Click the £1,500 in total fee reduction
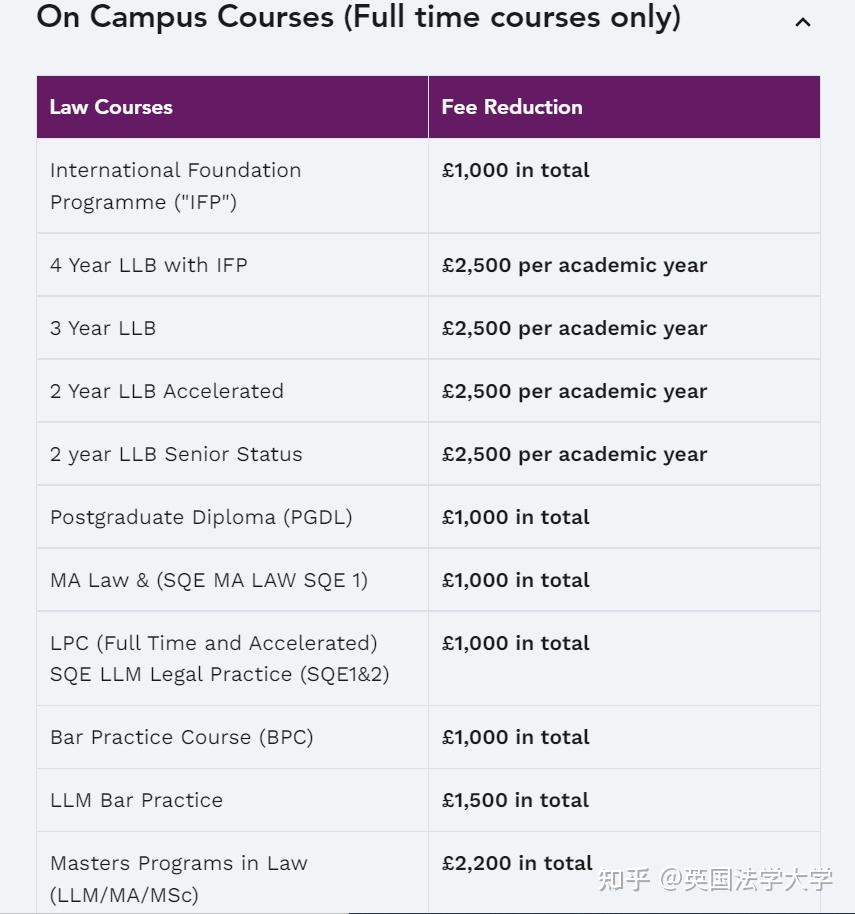 pyautogui.click(x=516, y=800)
